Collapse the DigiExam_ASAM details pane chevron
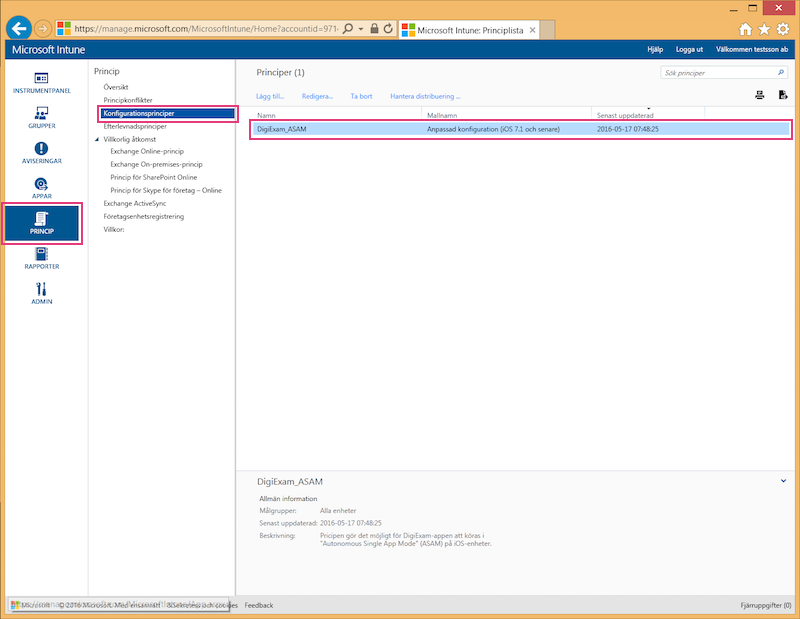Image resolution: width=800 pixels, height=619 pixels. pos(783,481)
